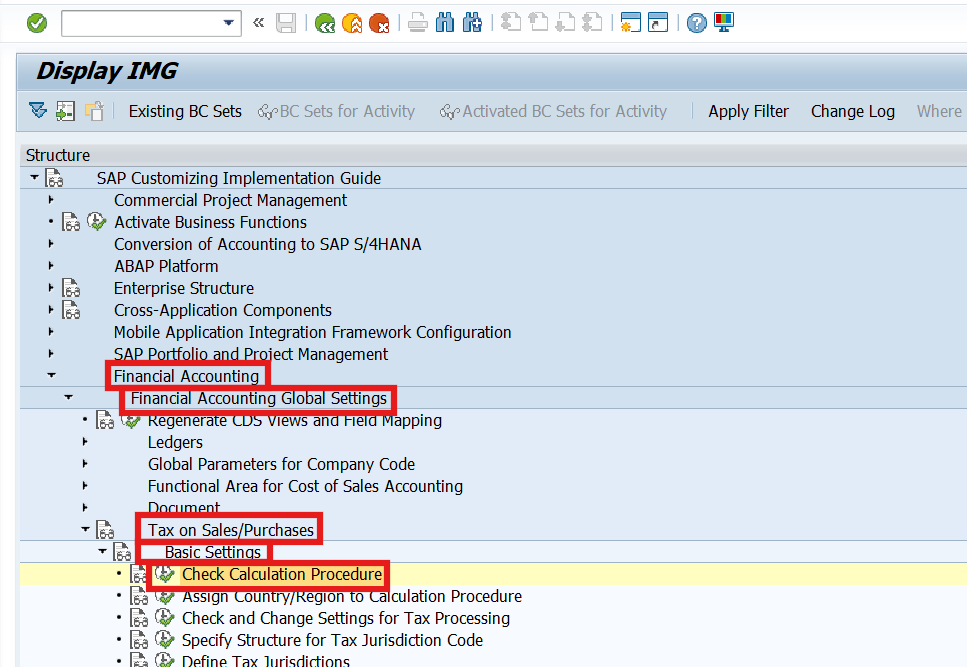This screenshot has height=667, width=967.
Task: Click the Find binoculars icon
Action: click(444, 22)
